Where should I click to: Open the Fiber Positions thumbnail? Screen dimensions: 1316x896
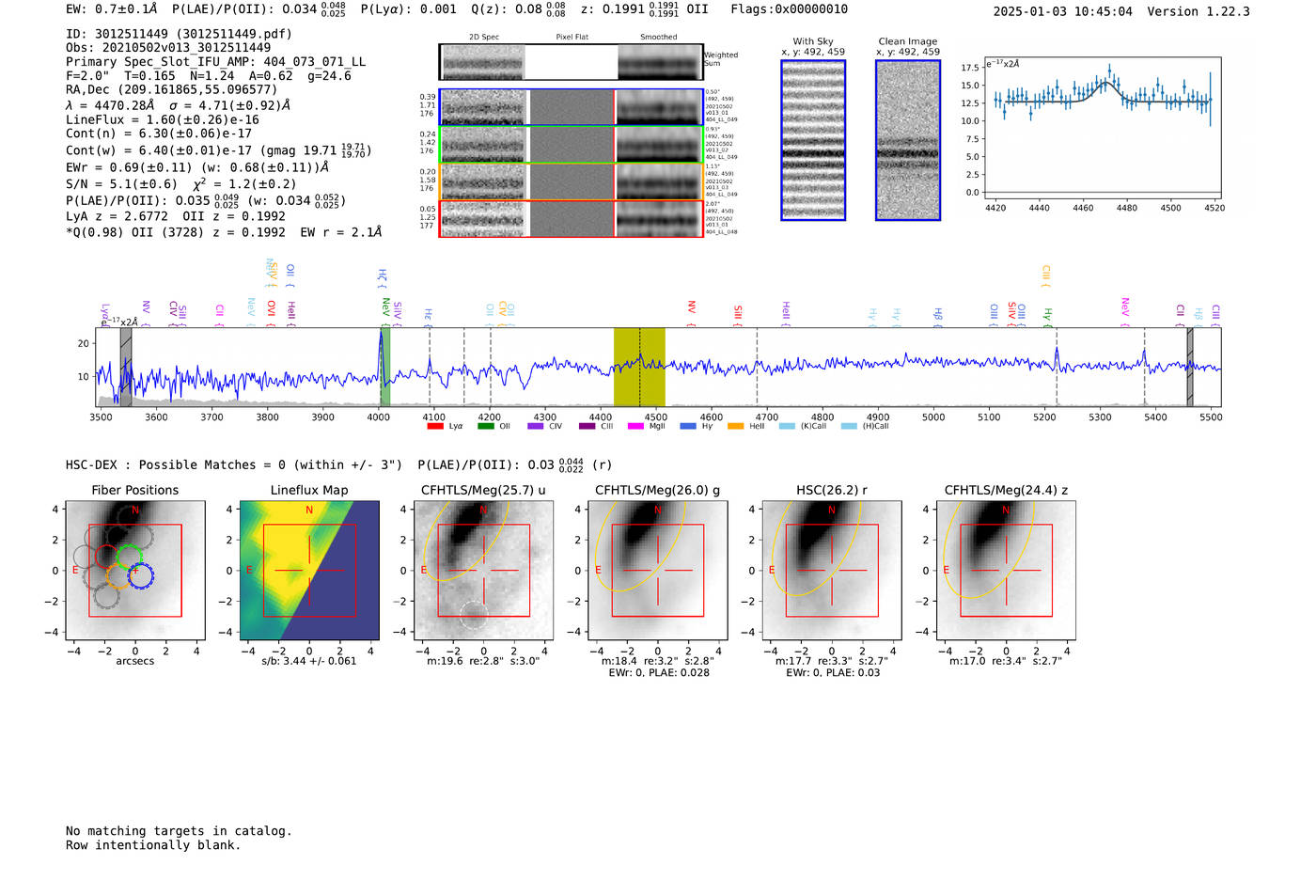(135, 570)
